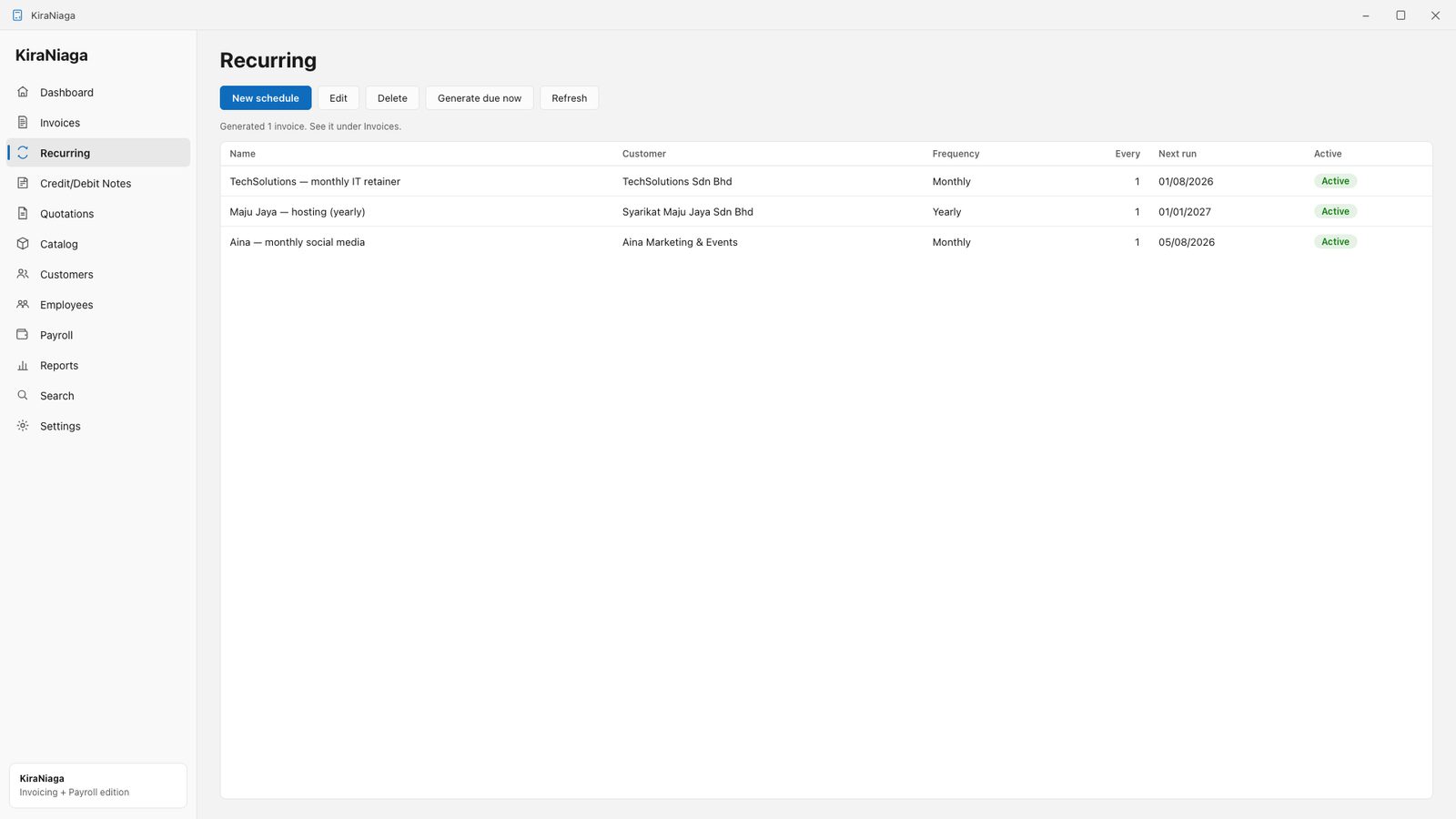This screenshot has width=1456, height=819.
Task: Click the Every column header
Action: (x=1127, y=154)
